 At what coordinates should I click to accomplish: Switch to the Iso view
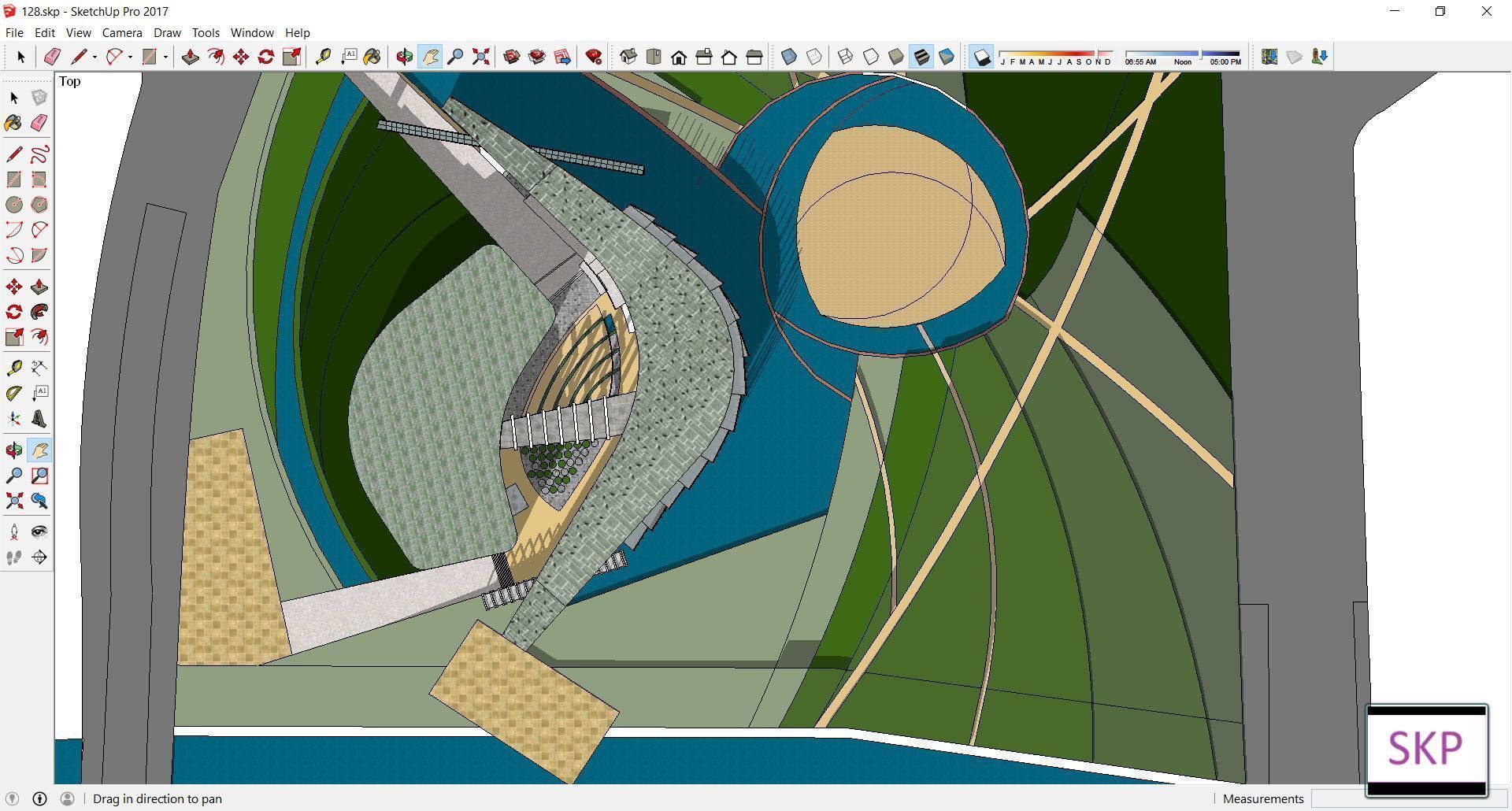tap(628, 57)
